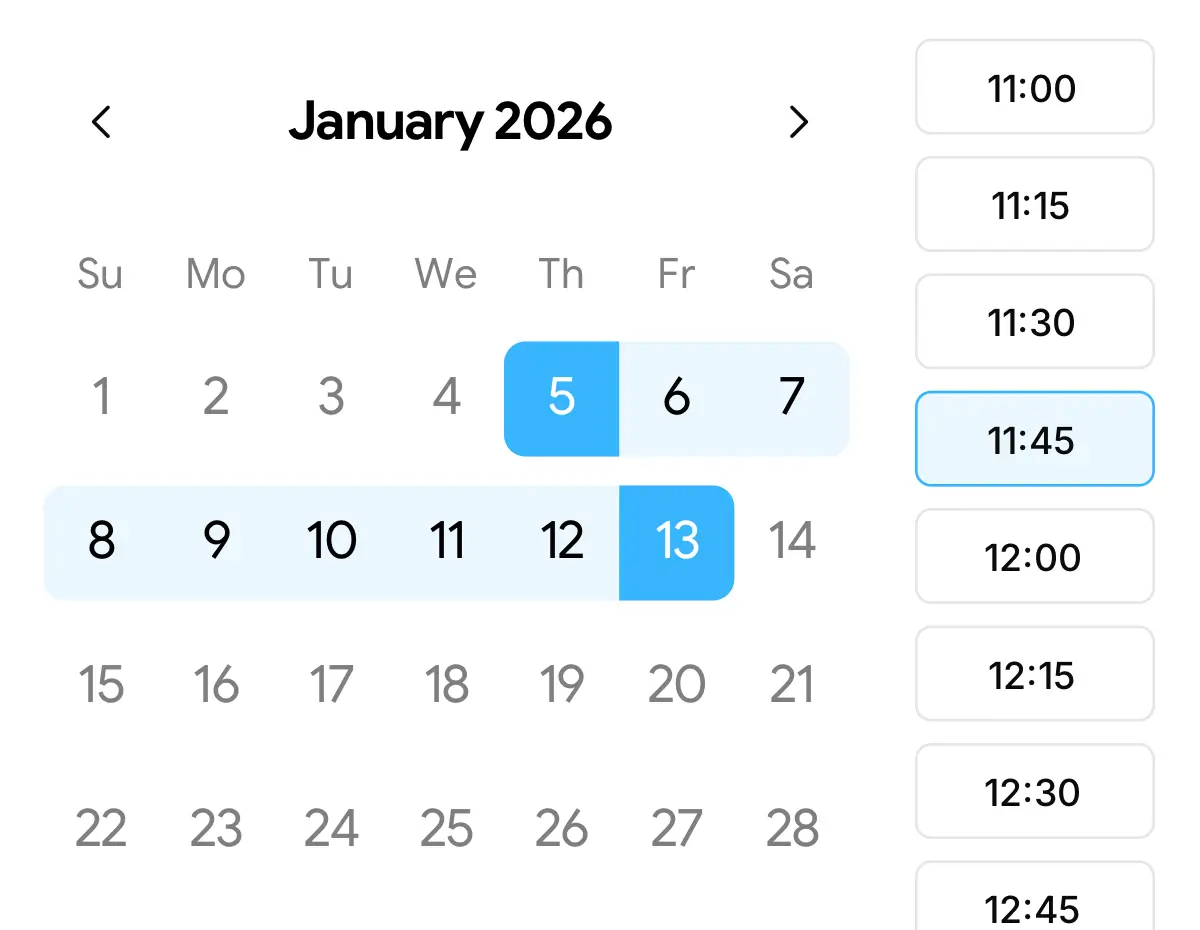Click day 10 within the highlighted range
This screenshot has width=1200, height=930.
[331, 542]
